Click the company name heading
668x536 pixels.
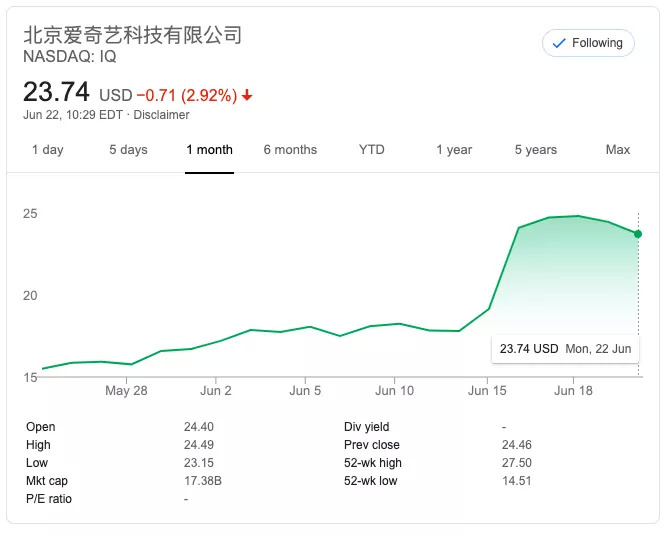[x=132, y=35]
